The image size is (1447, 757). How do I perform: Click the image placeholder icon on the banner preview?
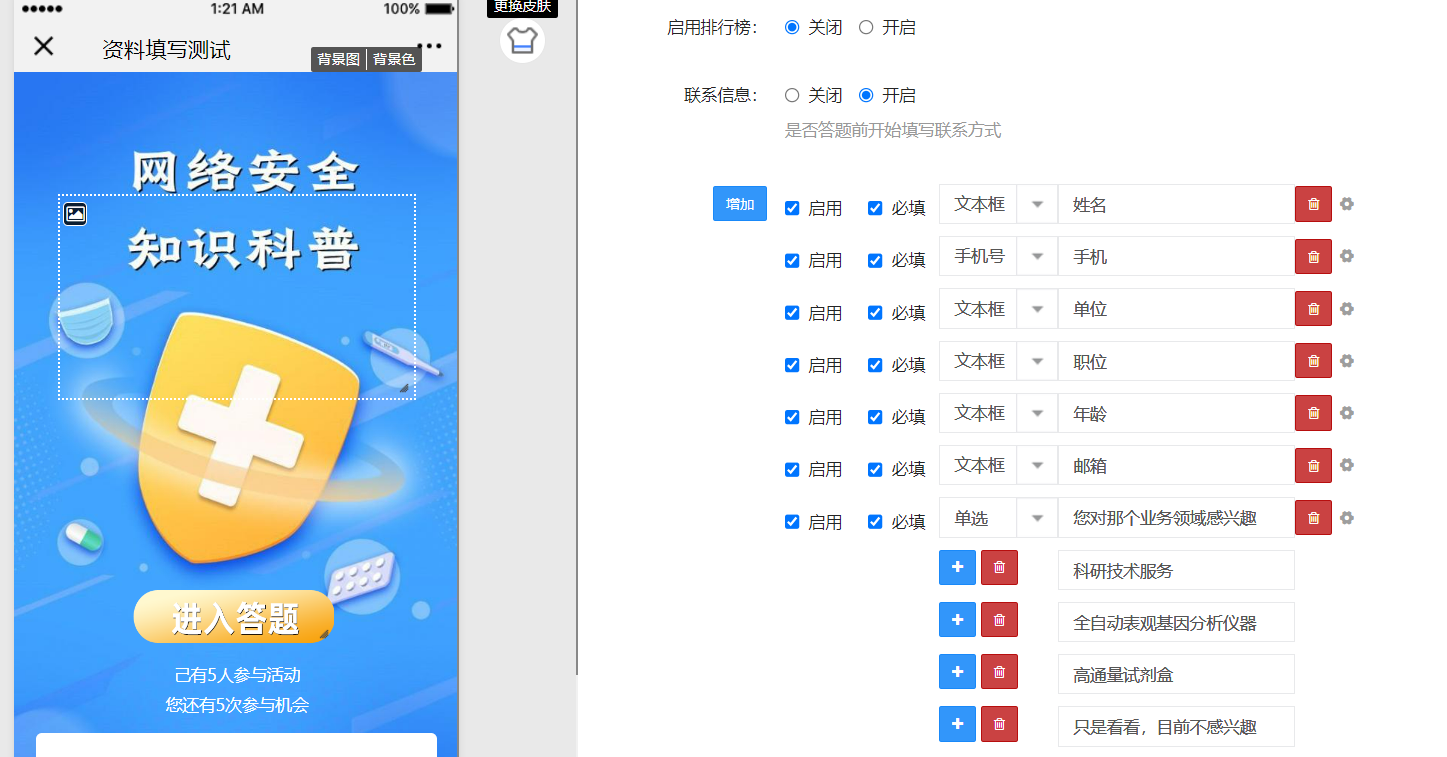(x=75, y=214)
